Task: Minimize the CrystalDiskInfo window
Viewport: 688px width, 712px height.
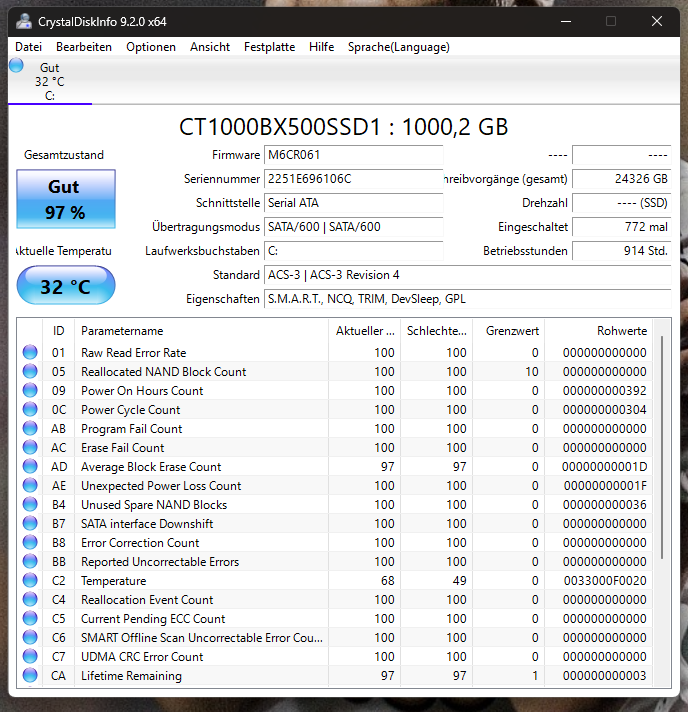Action: click(566, 21)
